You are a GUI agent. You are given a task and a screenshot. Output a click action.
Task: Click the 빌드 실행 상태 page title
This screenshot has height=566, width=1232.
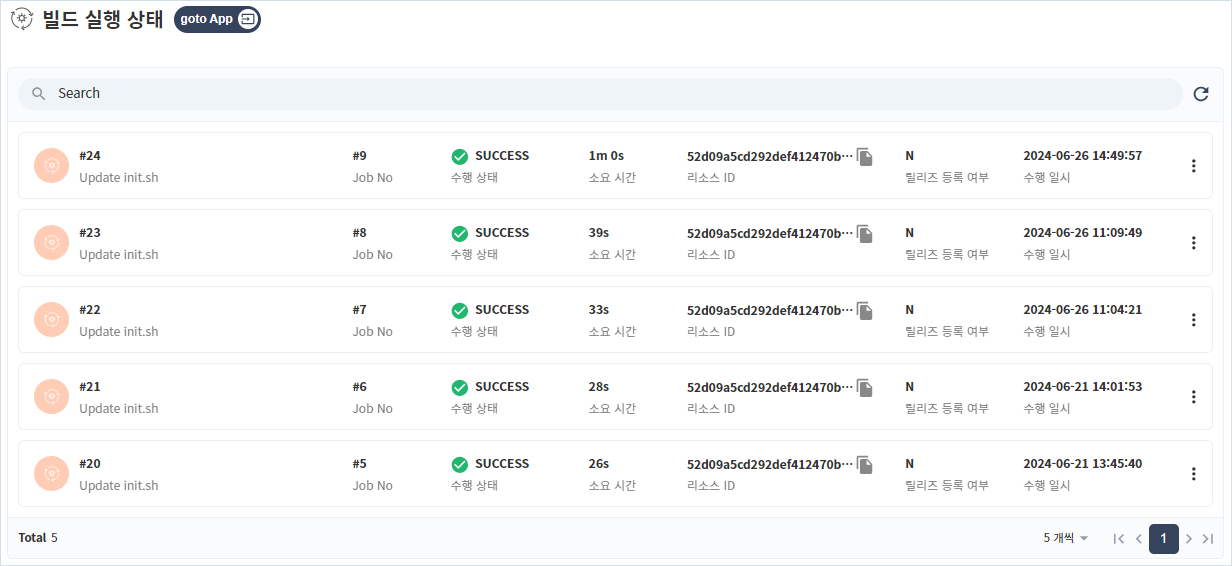coord(103,20)
